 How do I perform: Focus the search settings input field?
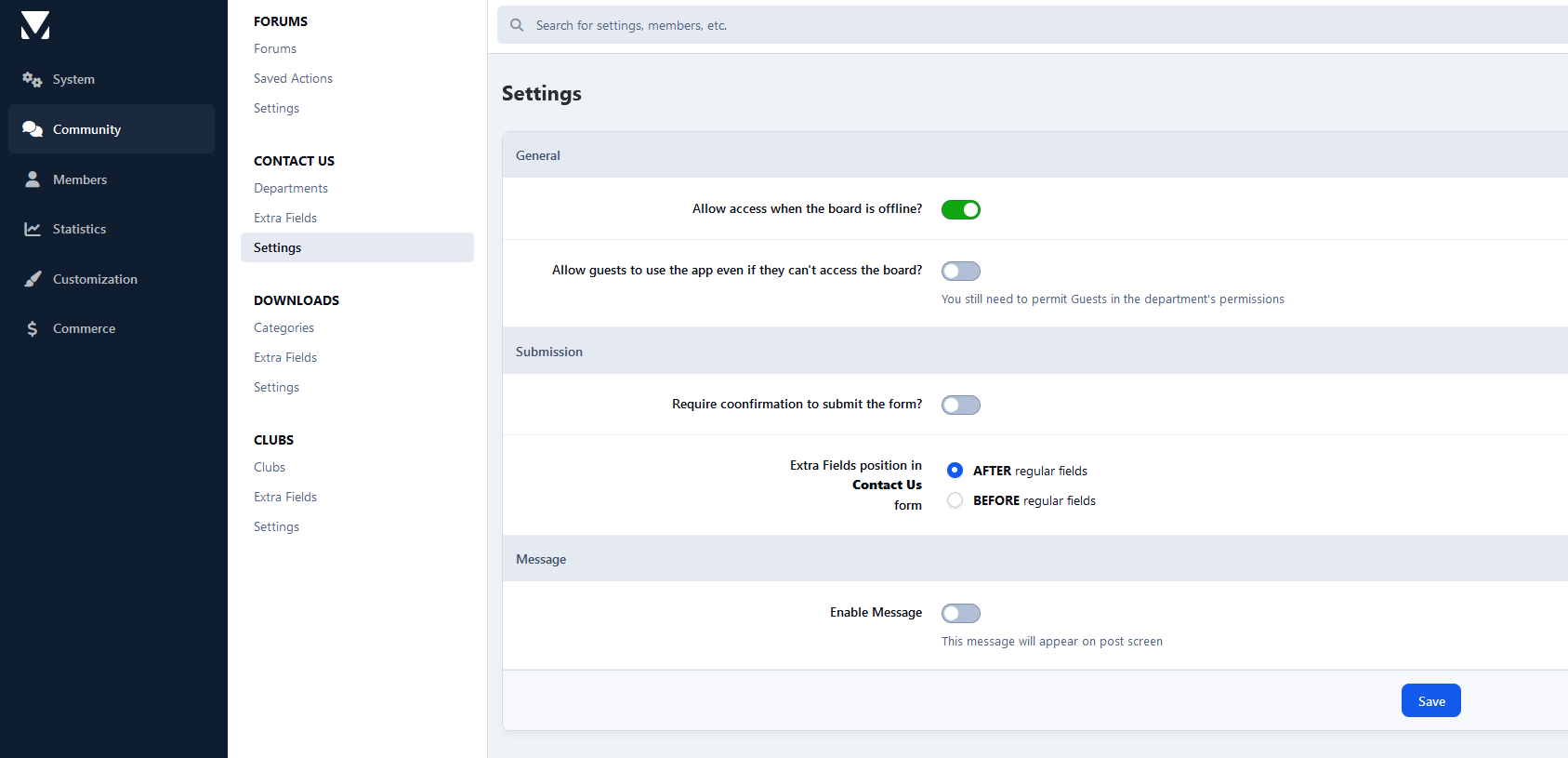coord(1022,25)
